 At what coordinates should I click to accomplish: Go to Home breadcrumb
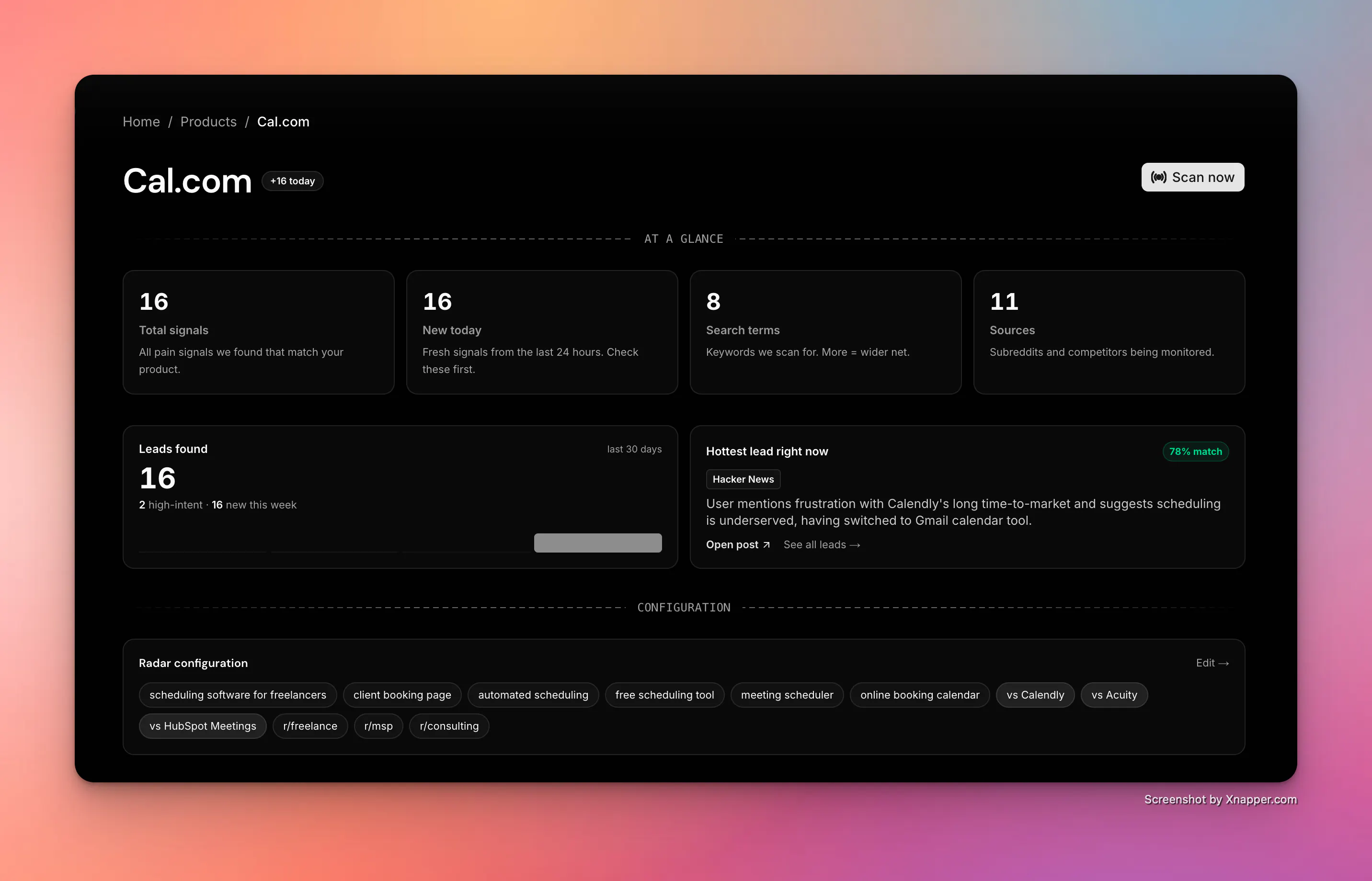(x=141, y=122)
